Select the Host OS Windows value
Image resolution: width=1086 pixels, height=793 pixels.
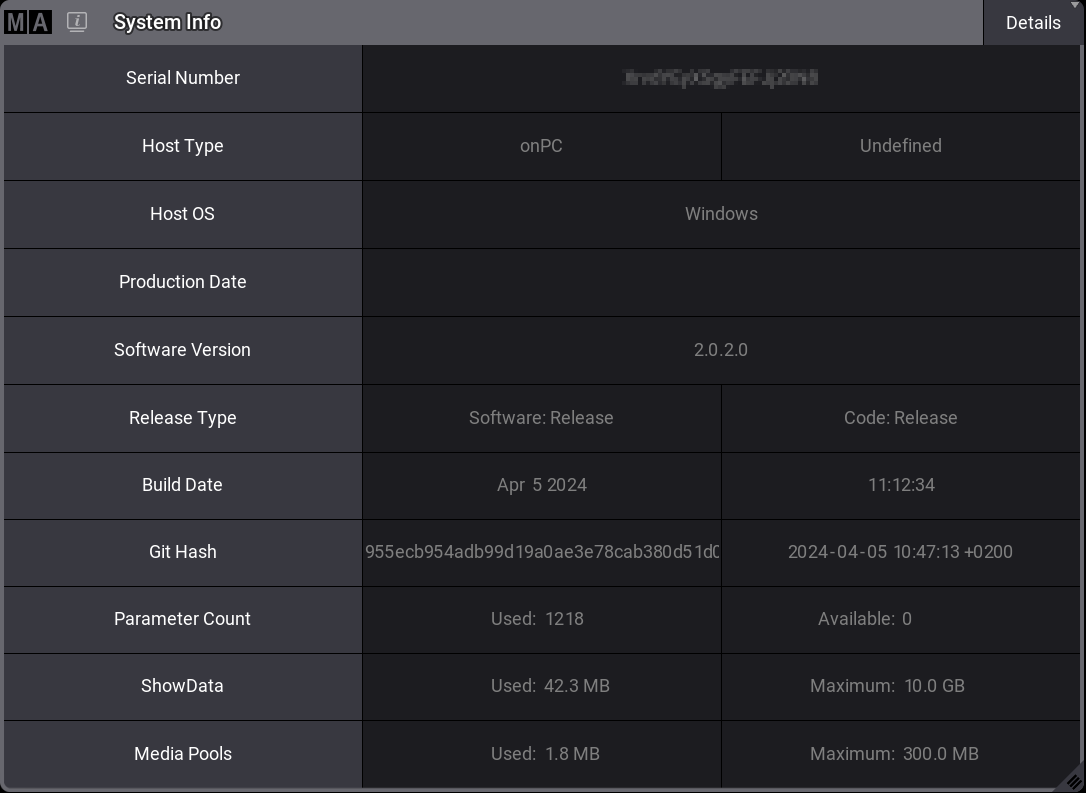click(x=720, y=214)
